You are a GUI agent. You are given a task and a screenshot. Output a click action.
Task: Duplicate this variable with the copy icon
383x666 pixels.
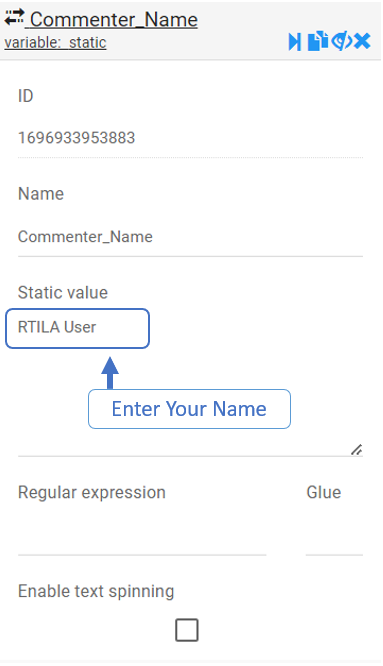(318, 42)
